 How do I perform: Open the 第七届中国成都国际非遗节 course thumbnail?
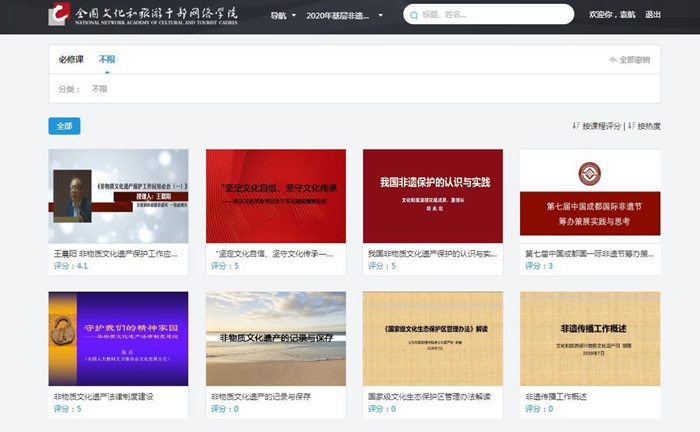tap(589, 194)
